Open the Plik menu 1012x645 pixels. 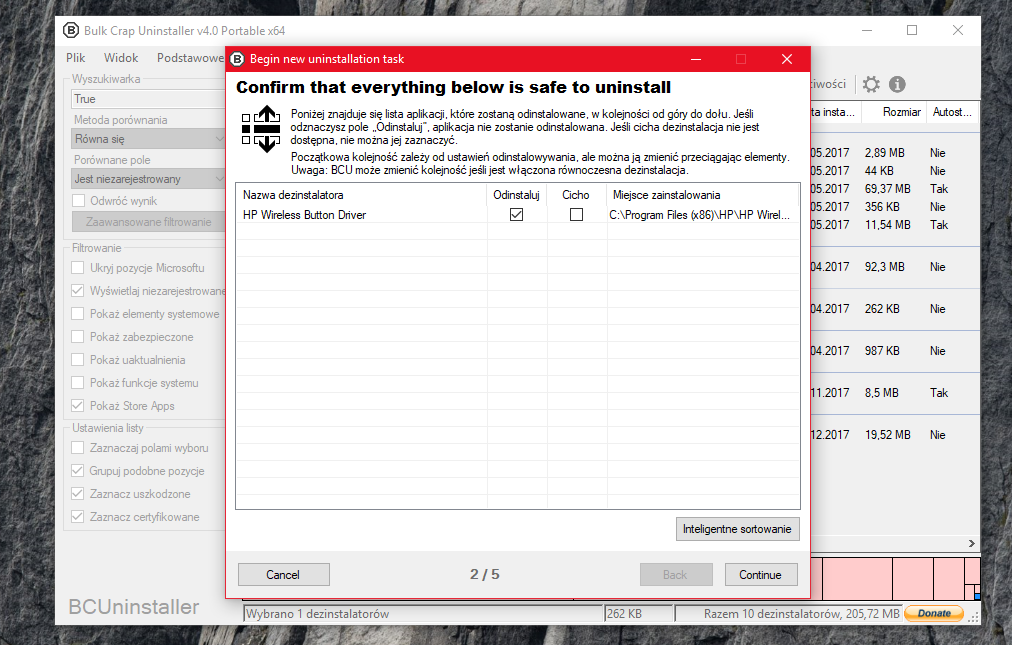point(76,57)
